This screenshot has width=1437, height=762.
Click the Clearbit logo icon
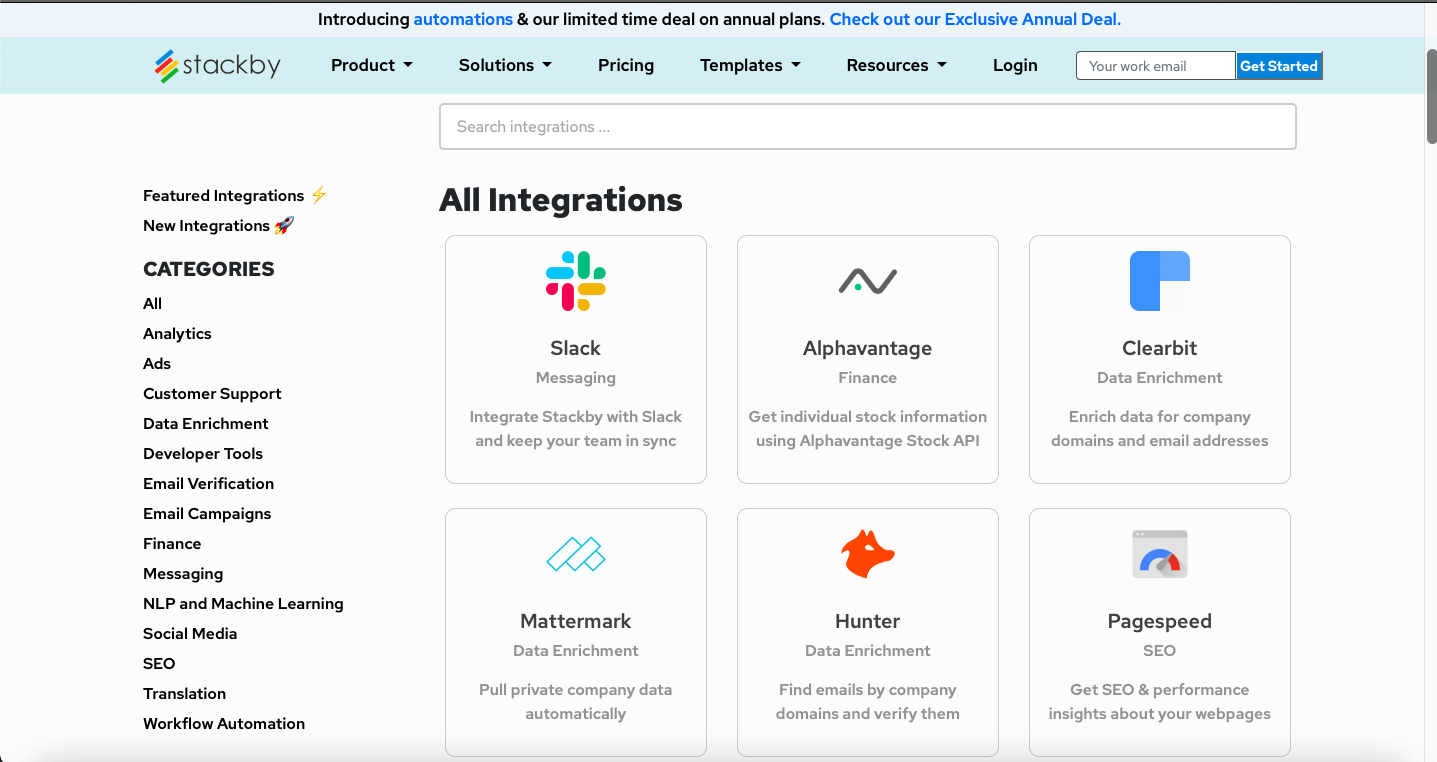click(1160, 281)
